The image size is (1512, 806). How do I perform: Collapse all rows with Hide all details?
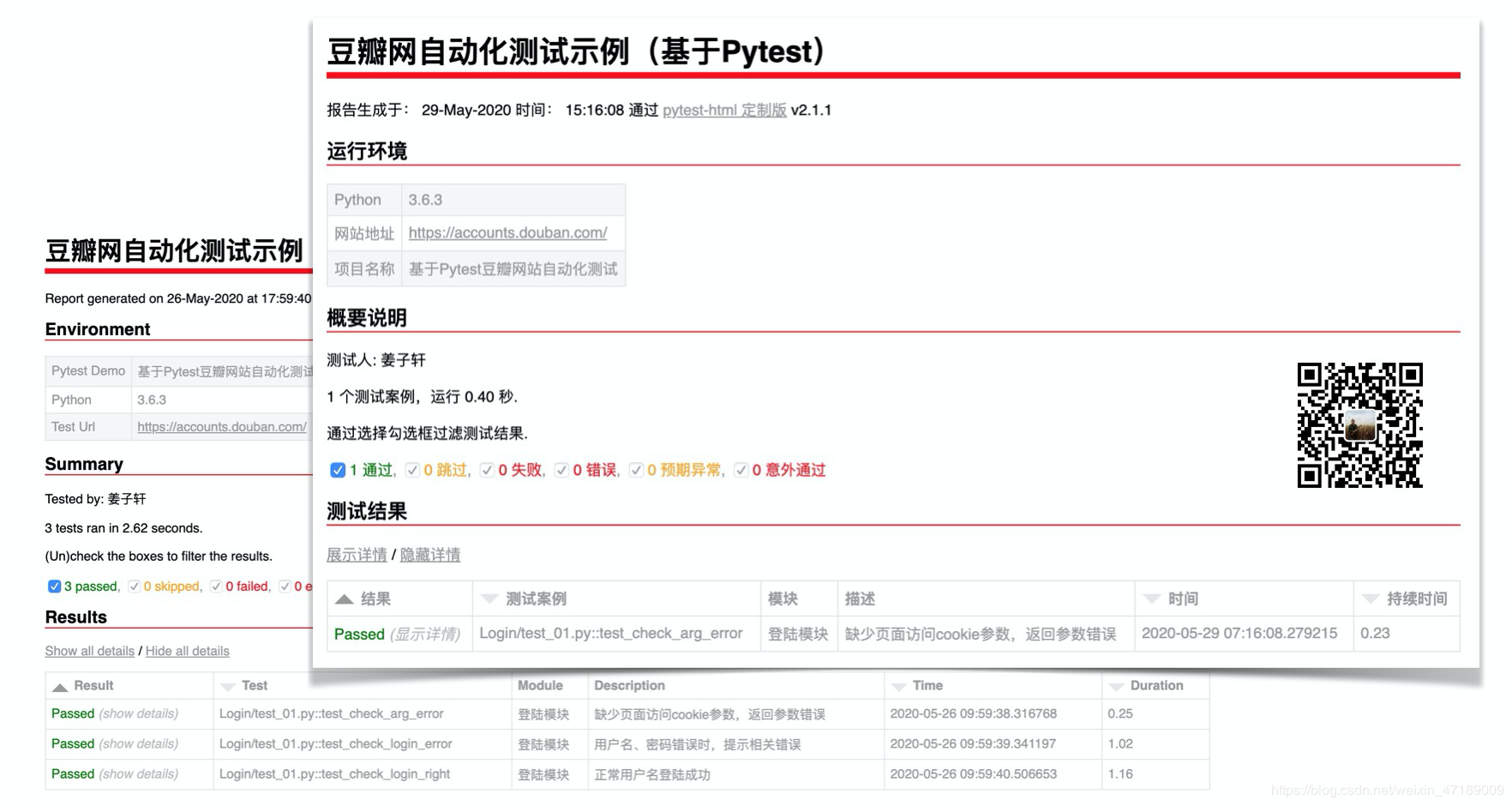(x=186, y=651)
